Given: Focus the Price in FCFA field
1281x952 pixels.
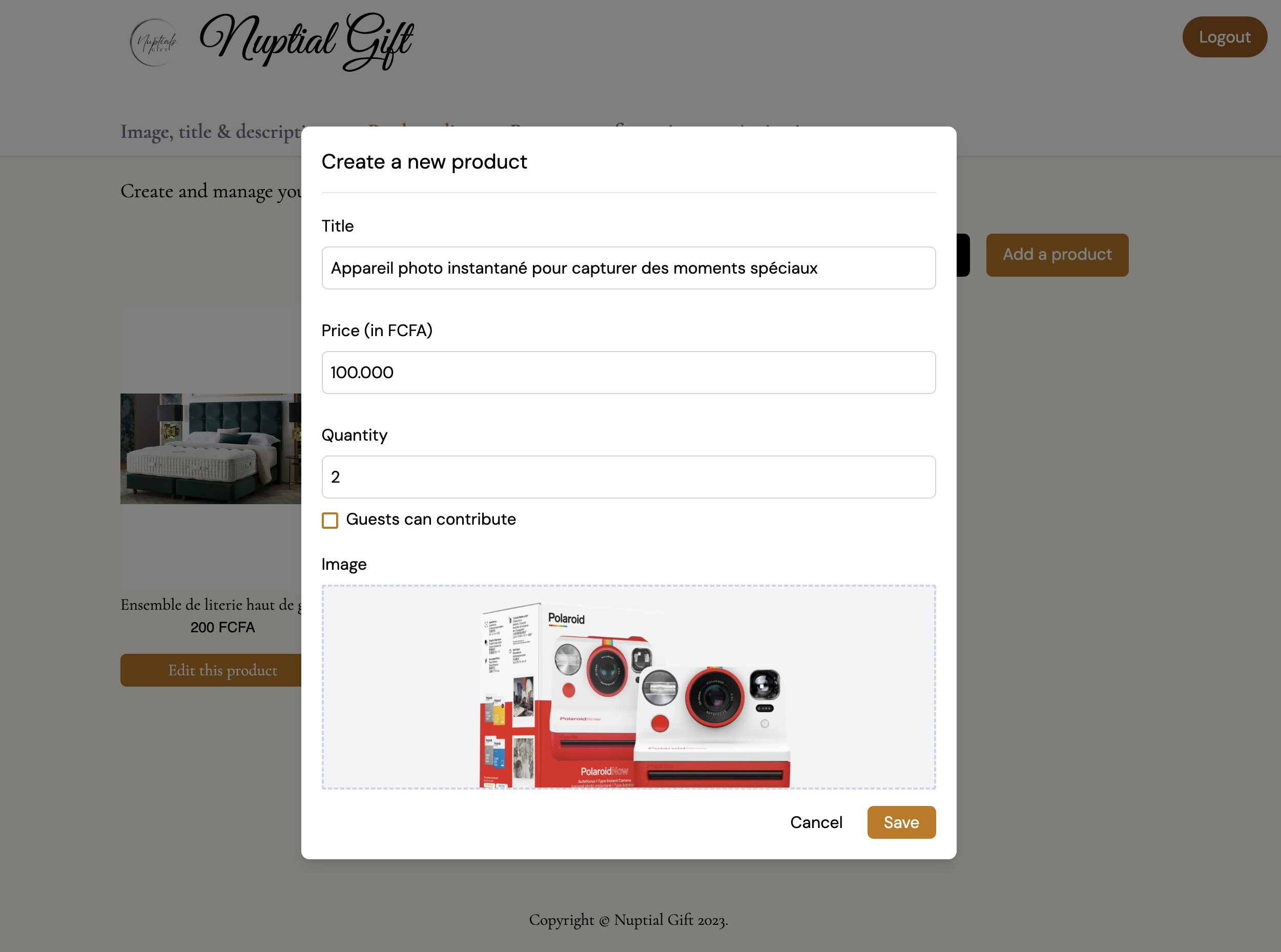Looking at the screenshot, I should point(629,372).
